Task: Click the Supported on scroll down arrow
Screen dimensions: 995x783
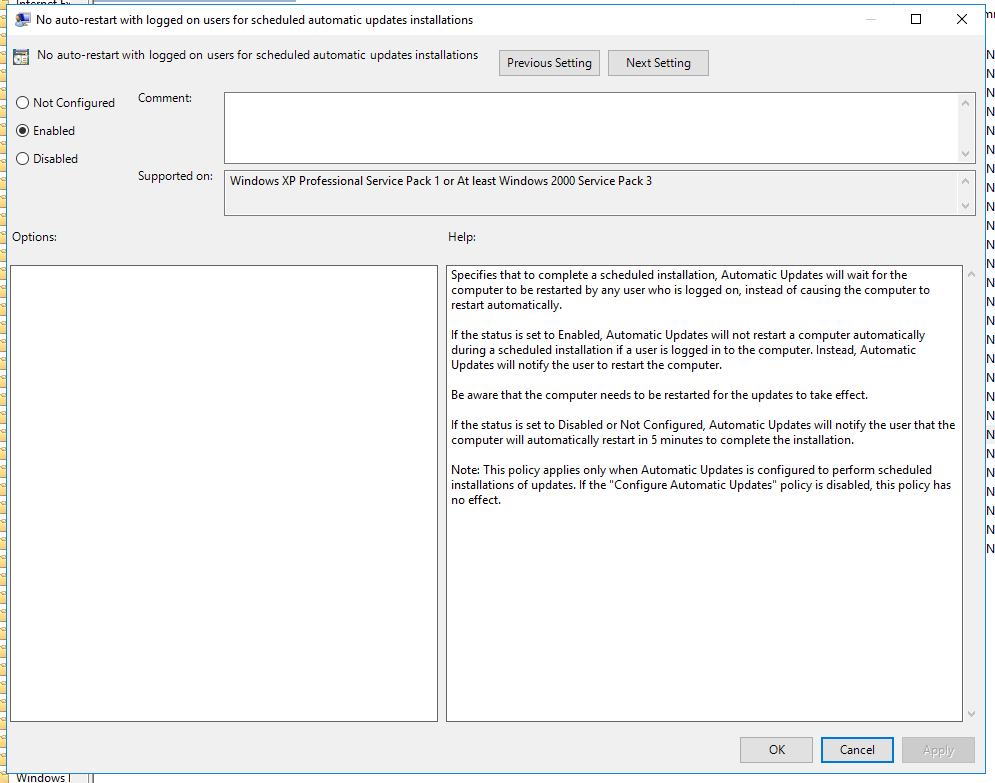Action: tap(967, 205)
